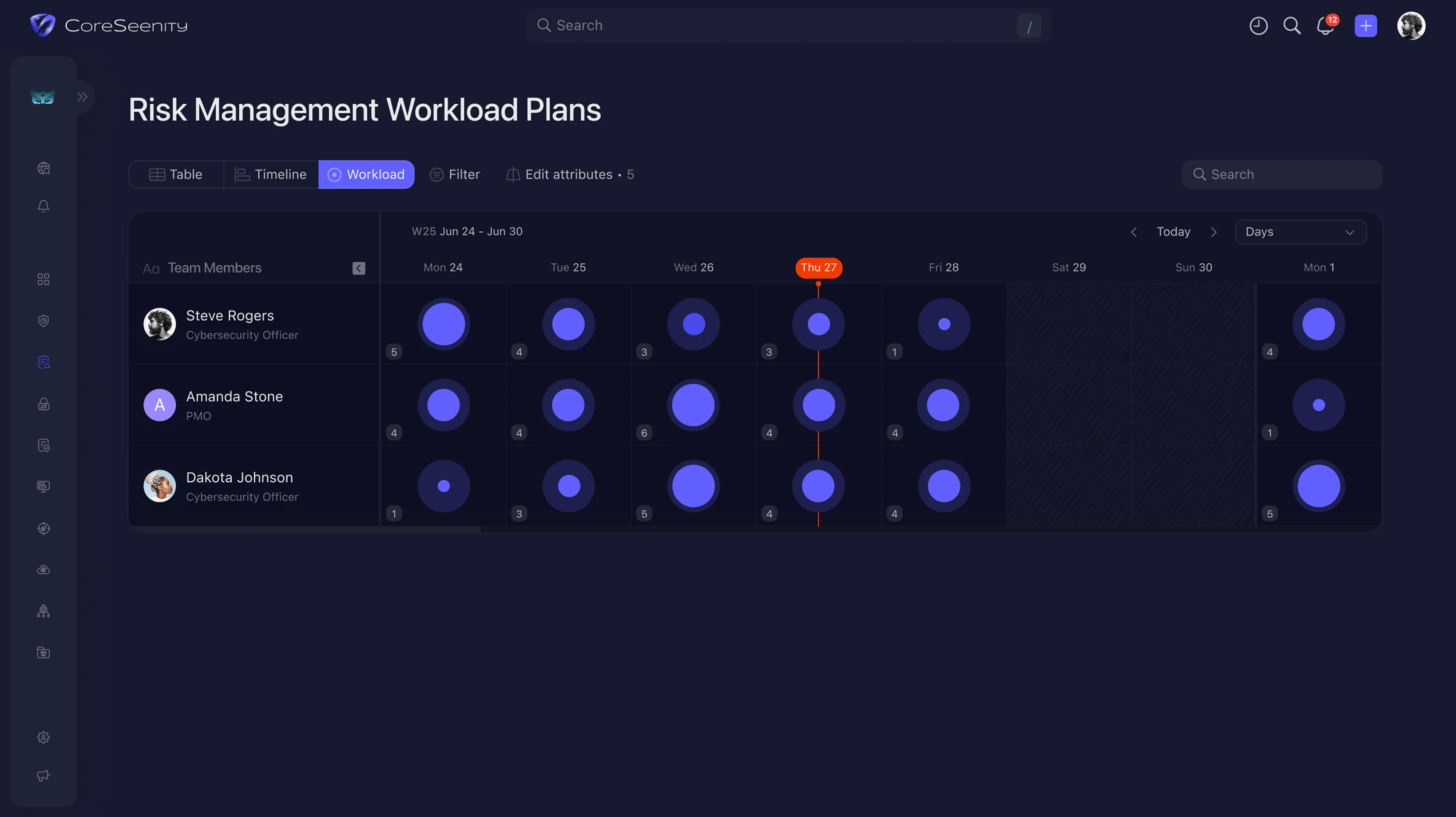1456x817 pixels.
Task: Open the monitor screen sidebar icon
Action: 43,486
